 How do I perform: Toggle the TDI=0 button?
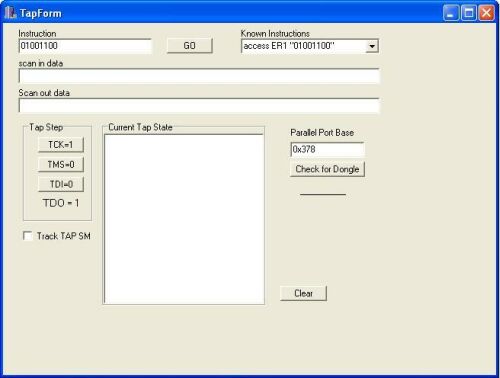click(x=61, y=184)
